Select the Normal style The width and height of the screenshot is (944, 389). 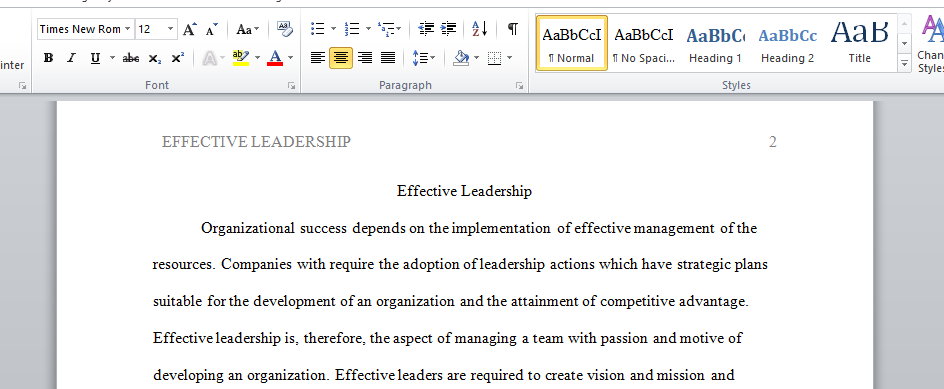tap(571, 43)
